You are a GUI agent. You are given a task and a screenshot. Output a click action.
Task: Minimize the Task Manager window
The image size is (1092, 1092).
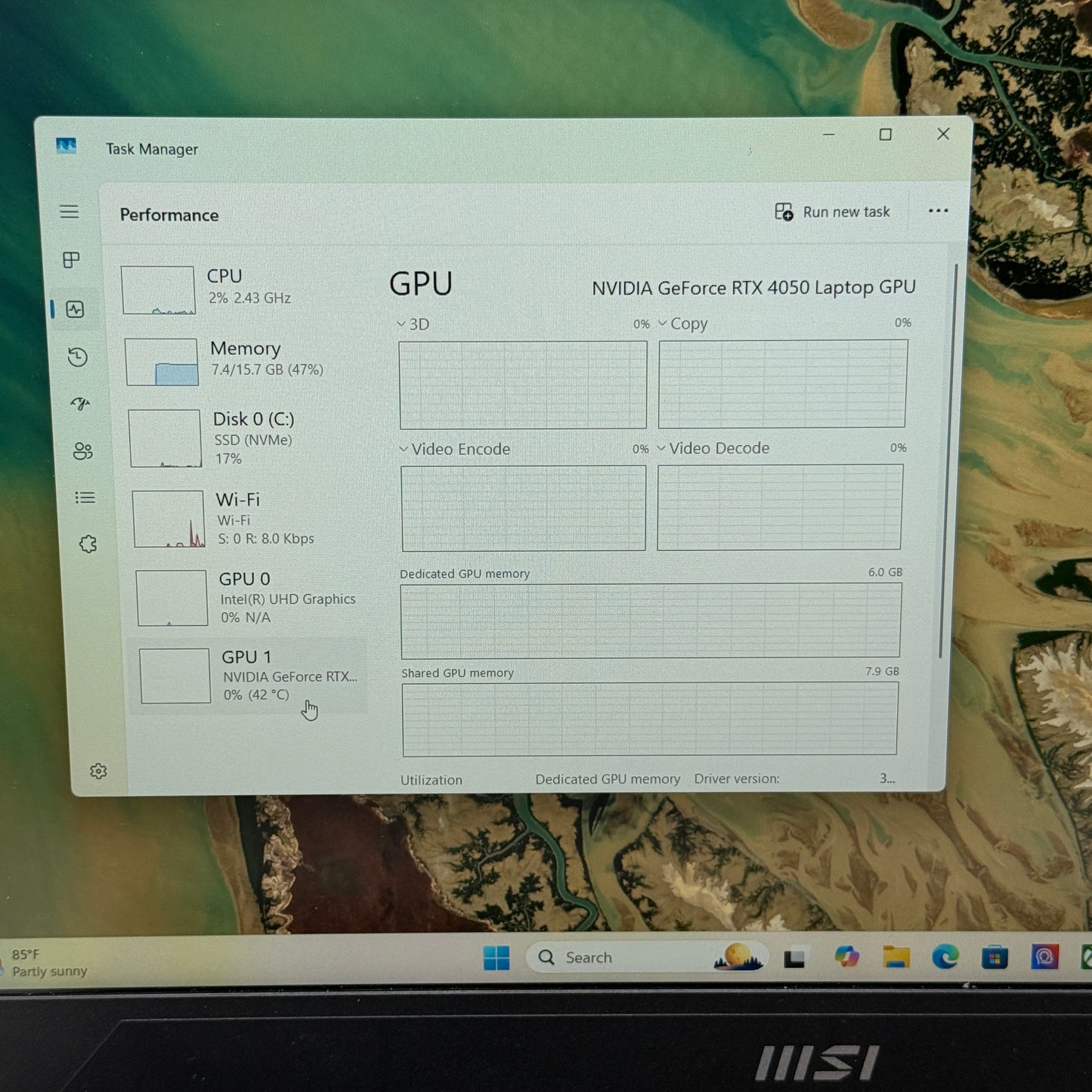point(829,135)
